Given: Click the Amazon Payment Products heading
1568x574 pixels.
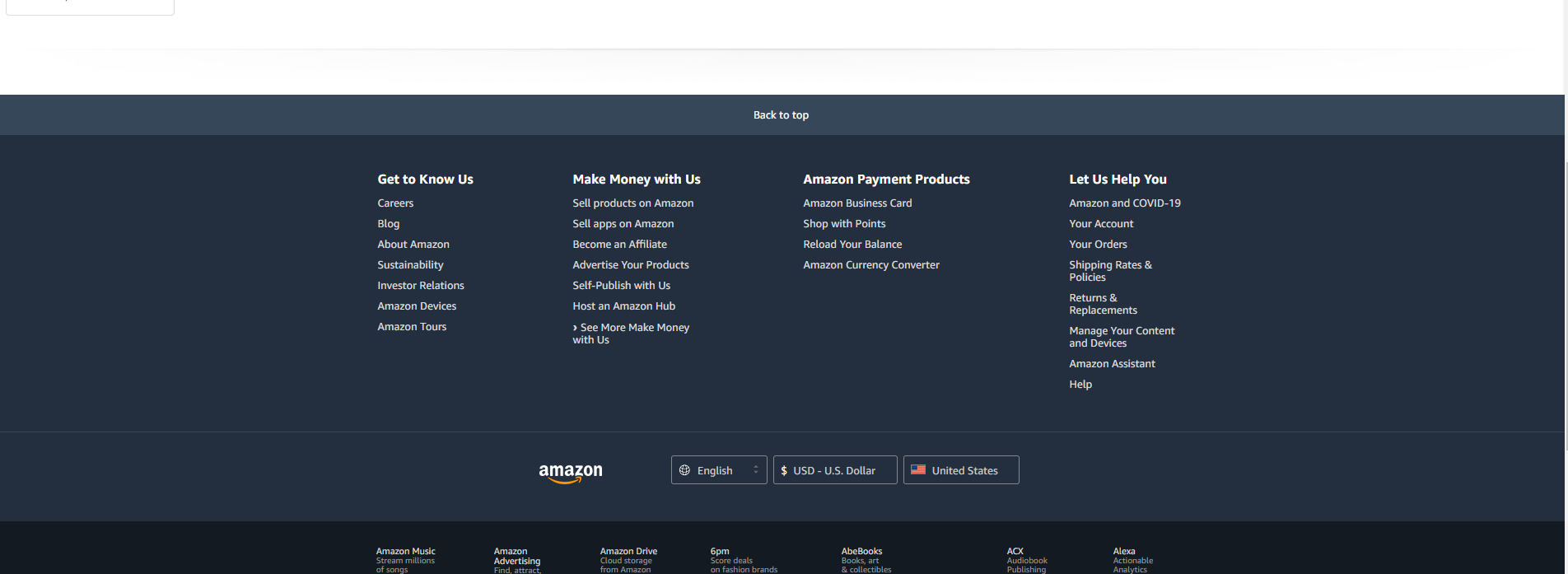Looking at the screenshot, I should click(886, 180).
